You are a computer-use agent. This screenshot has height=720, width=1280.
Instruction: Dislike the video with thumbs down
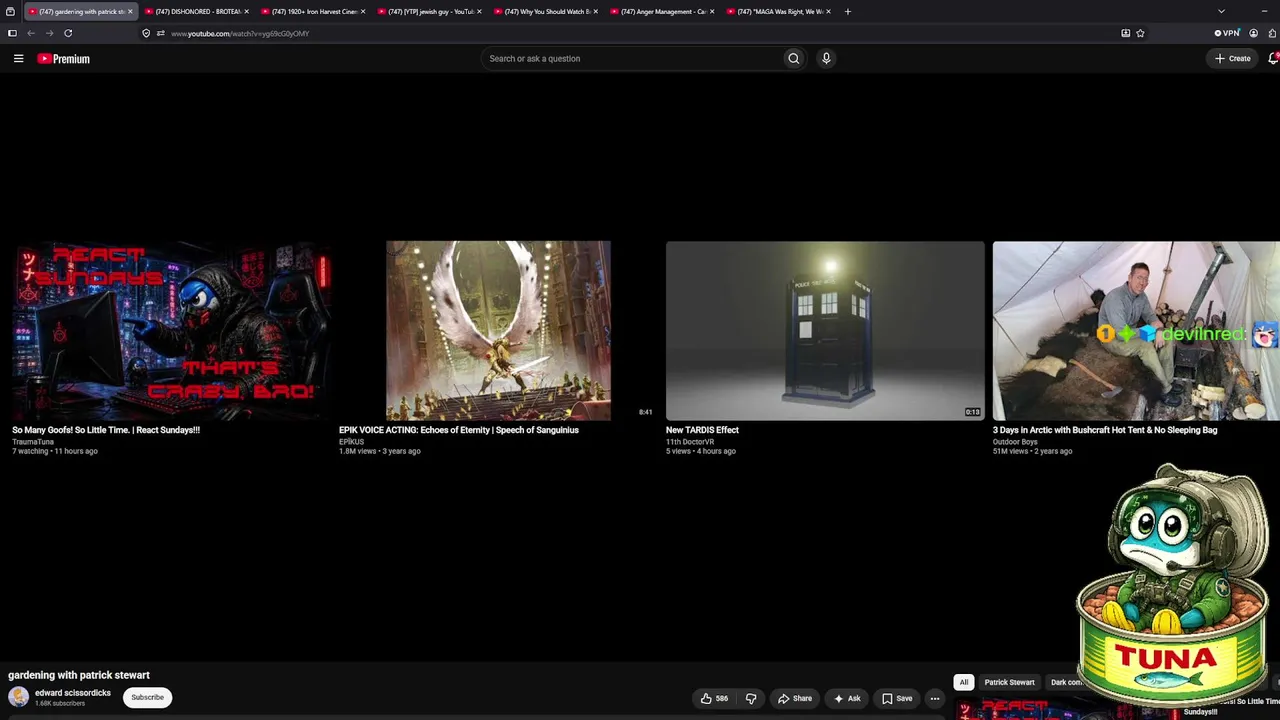coord(751,698)
